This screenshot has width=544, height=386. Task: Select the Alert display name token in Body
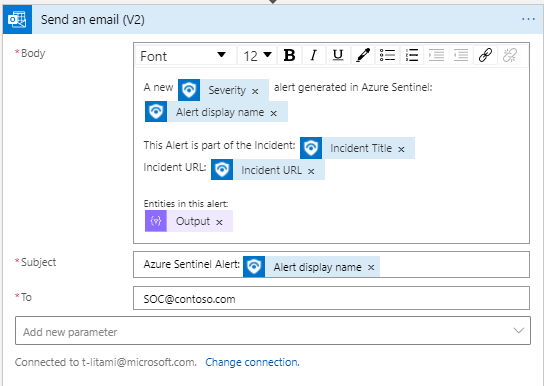pos(216,112)
